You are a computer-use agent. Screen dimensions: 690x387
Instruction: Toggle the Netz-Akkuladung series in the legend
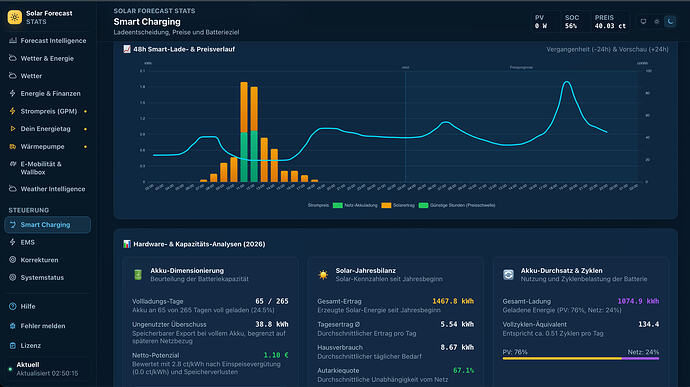pos(355,205)
